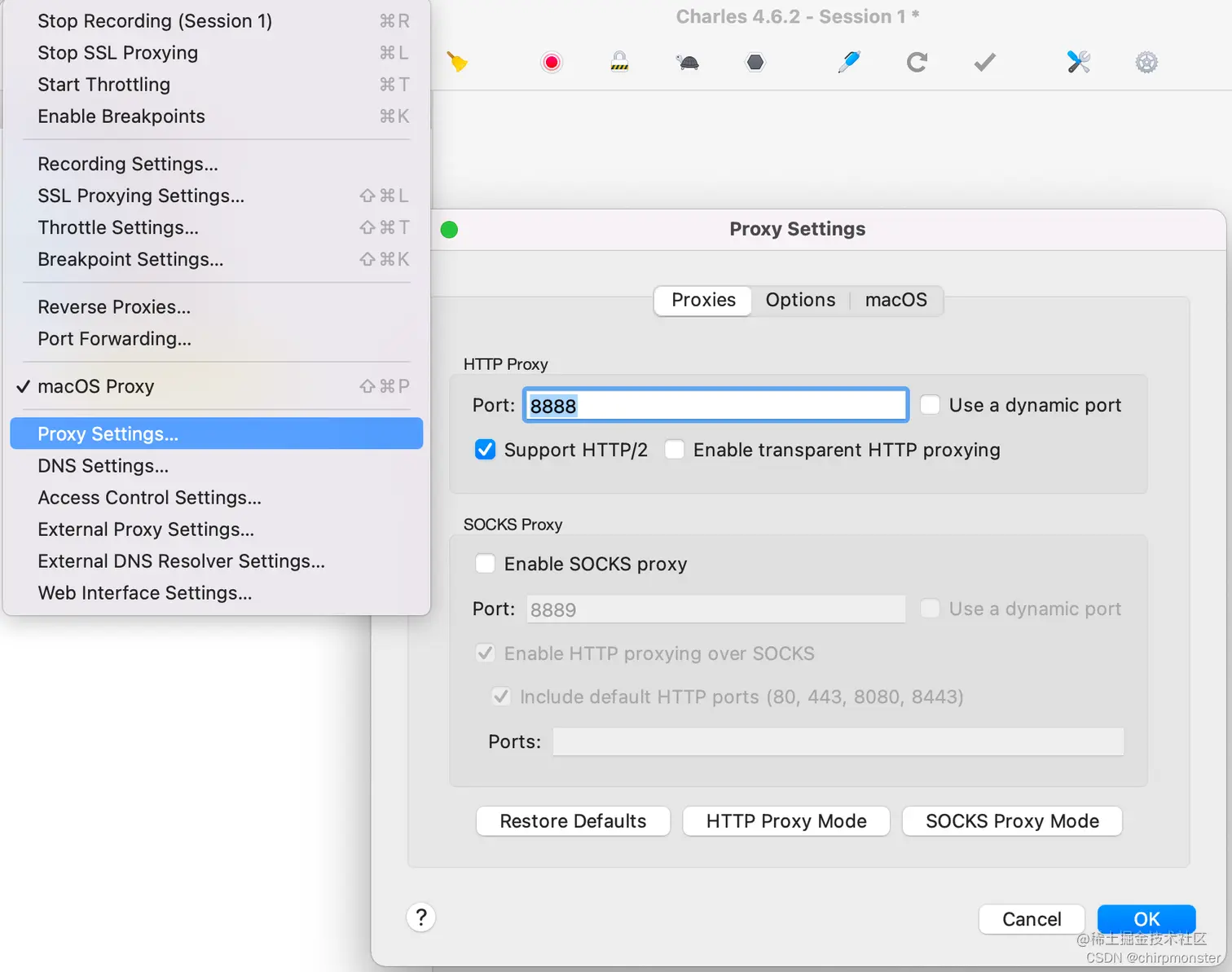Viewport: 1232px width, 972px height.
Task: Click Cancel in Proxy Settings
Action: (1032, 919)
